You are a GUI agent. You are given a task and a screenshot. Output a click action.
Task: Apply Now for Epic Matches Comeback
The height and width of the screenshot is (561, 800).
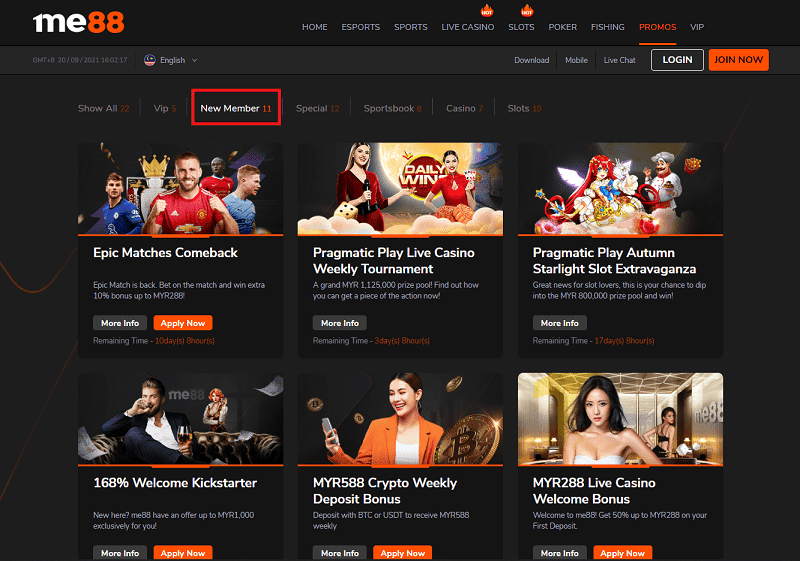click(183, 323)
